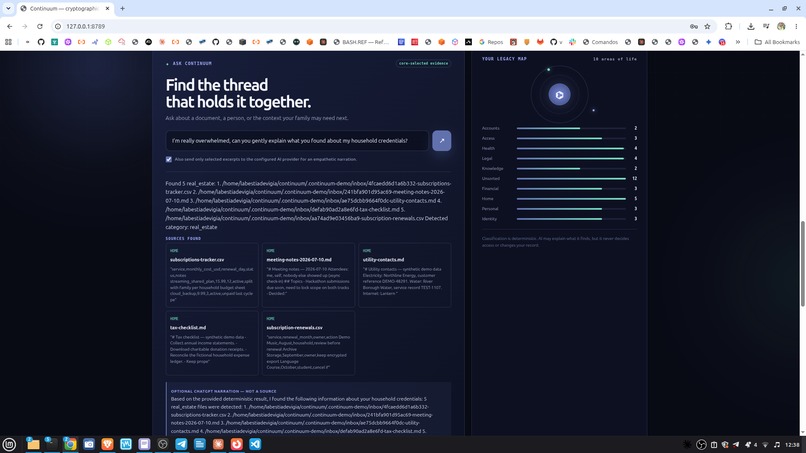This screenshot has height=453, width=806.
Task: Open the BASH.REF bookmark
Action: click(361, 42)
